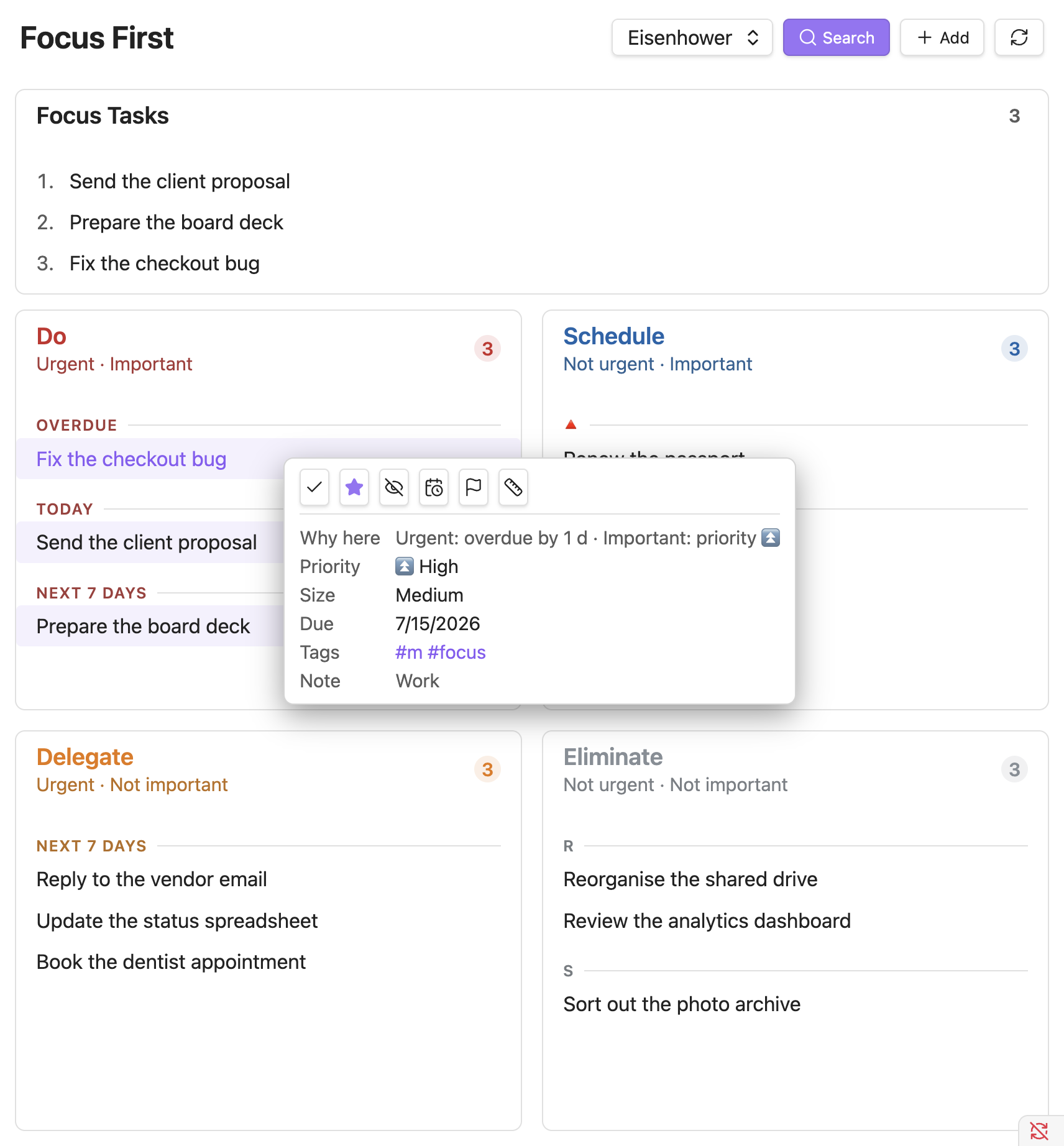1064x1146 pixels.
Task: Open Book the dentist appointment task
Action: pyautogui.click(x=171, y=962)
